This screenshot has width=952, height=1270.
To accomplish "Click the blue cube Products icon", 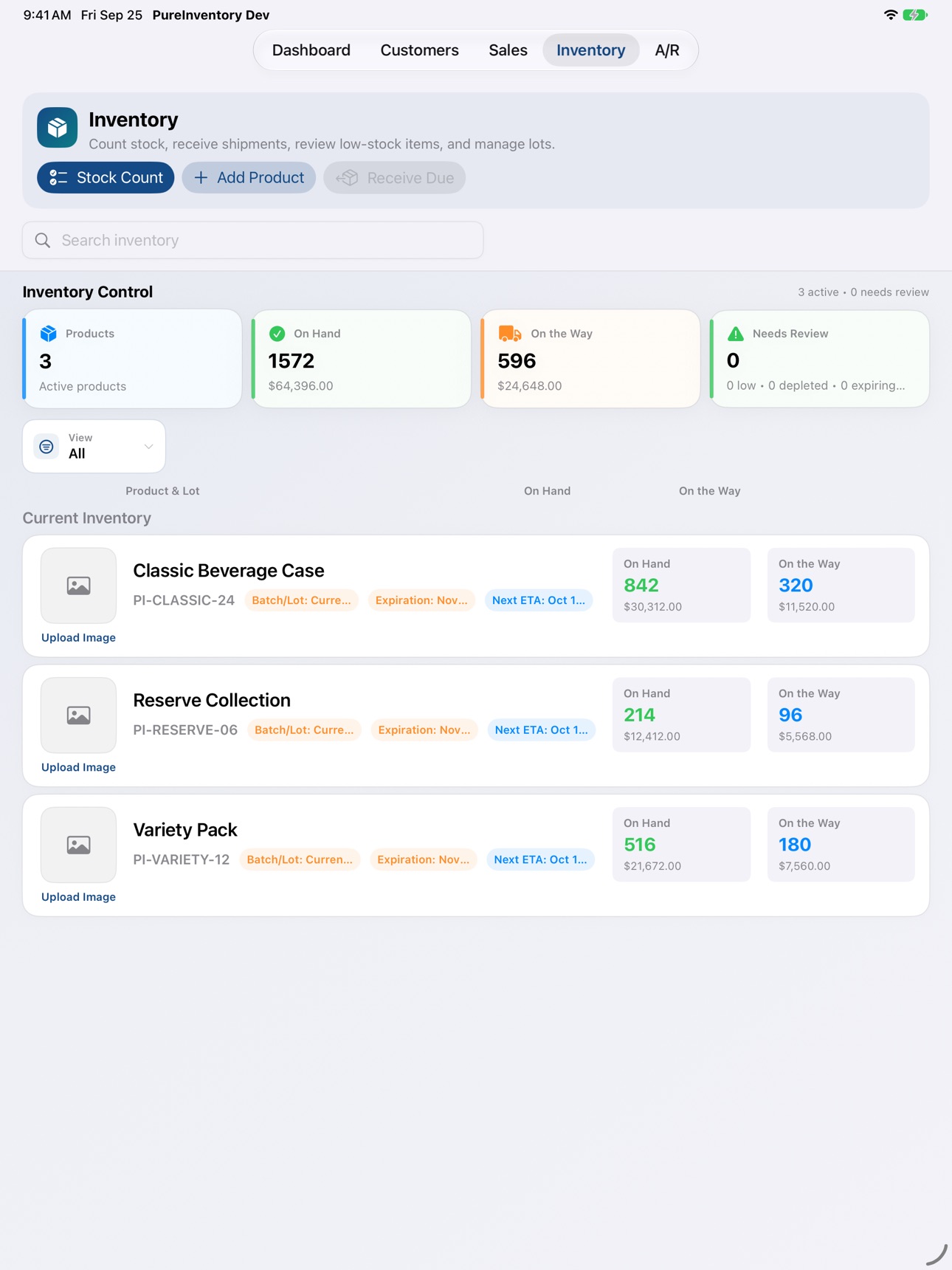I will 49,334.
